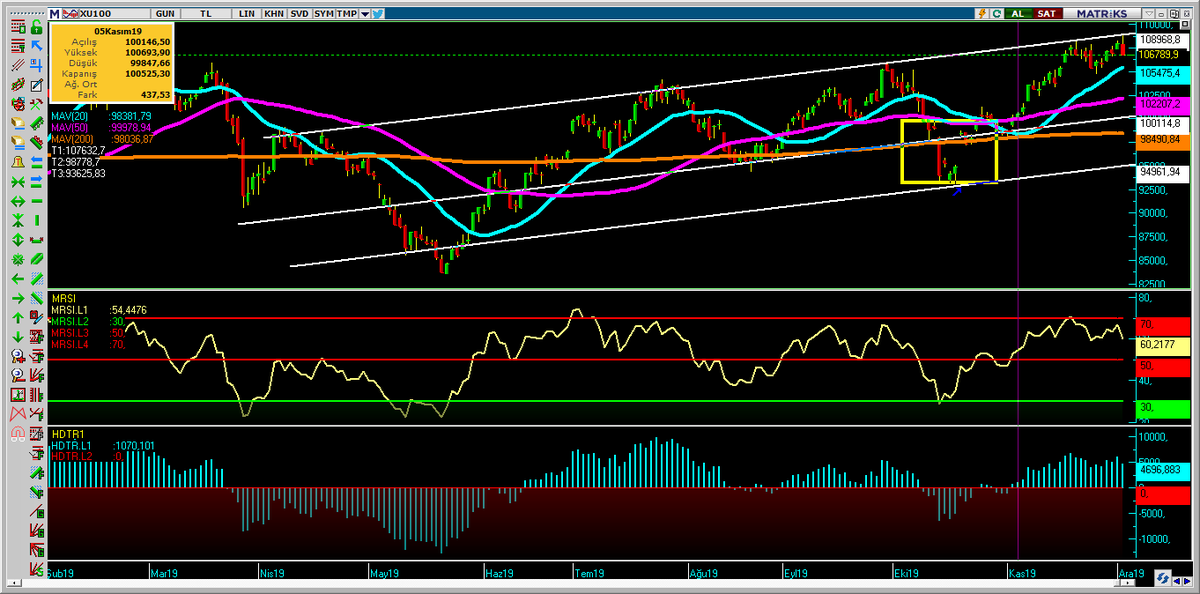
Task: Select the blue horizontal line tool
Action: (x=36, y=200)
